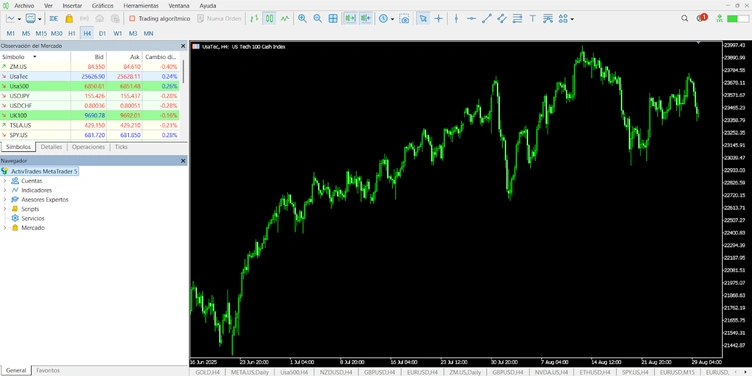Click the chart type line icon
The image size is (752, 376).
10,19
